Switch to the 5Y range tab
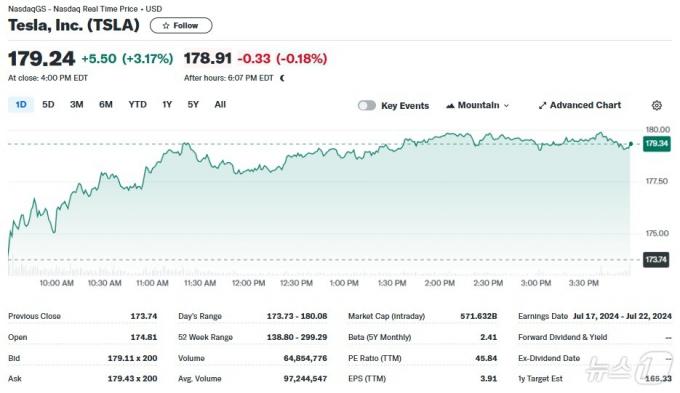The image size is (680, 393). pyautogui.click(x=193, y=105)
